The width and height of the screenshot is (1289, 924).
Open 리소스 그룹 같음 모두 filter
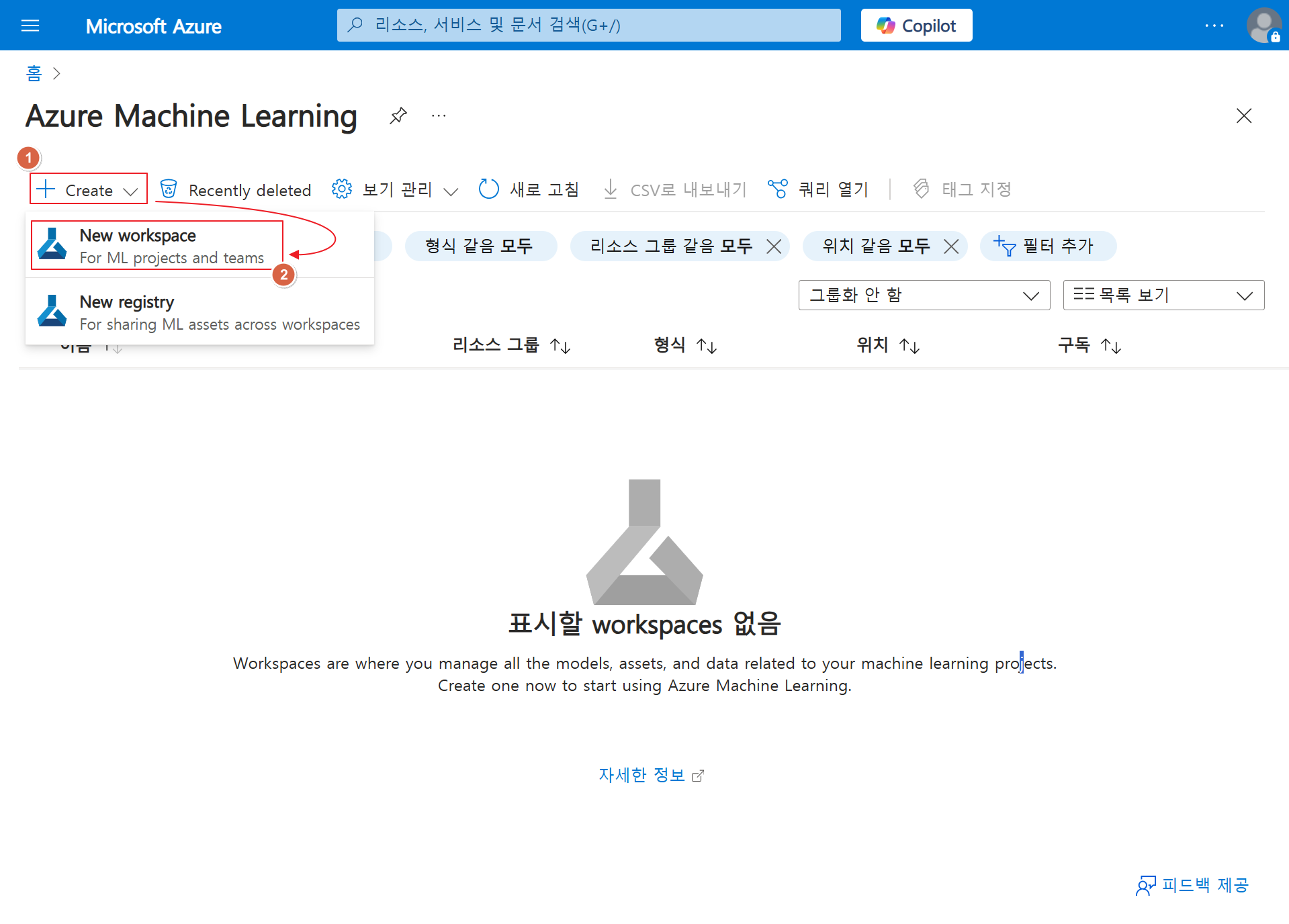670,246
